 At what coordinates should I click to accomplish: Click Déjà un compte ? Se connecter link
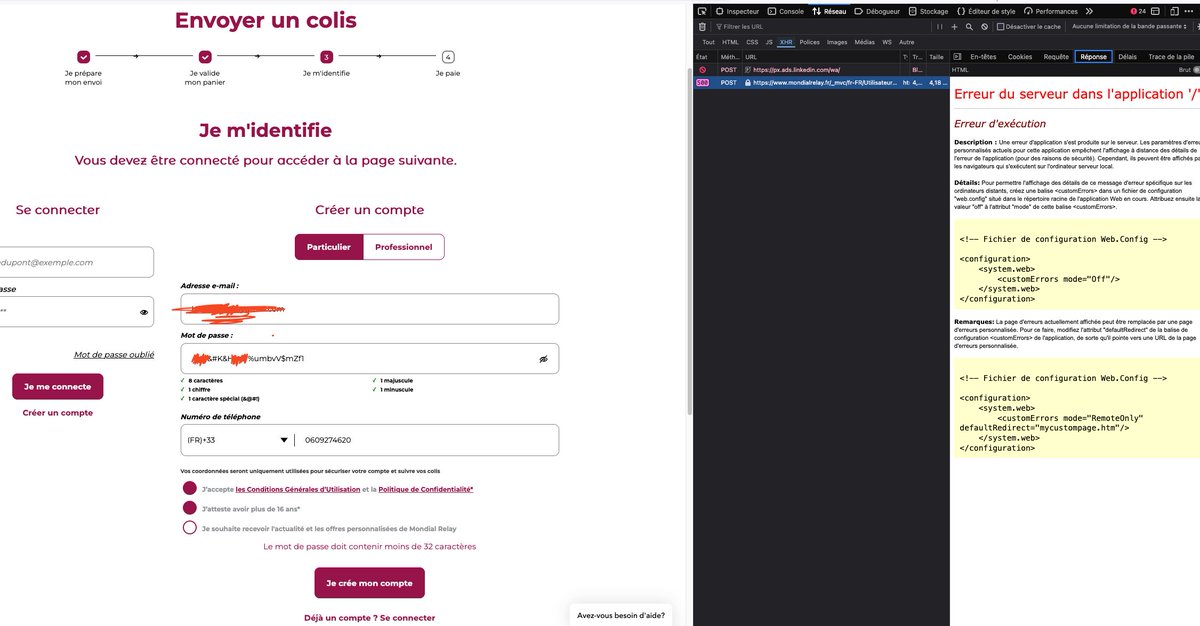[369, 618]
